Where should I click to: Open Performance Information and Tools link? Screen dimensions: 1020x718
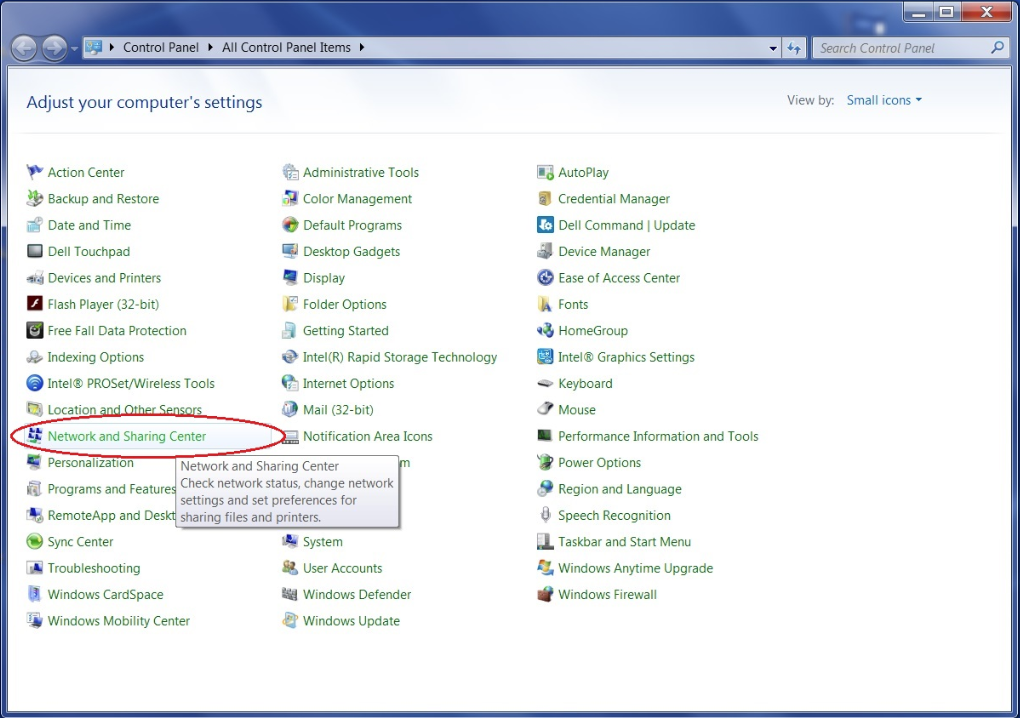coord(658,436)
